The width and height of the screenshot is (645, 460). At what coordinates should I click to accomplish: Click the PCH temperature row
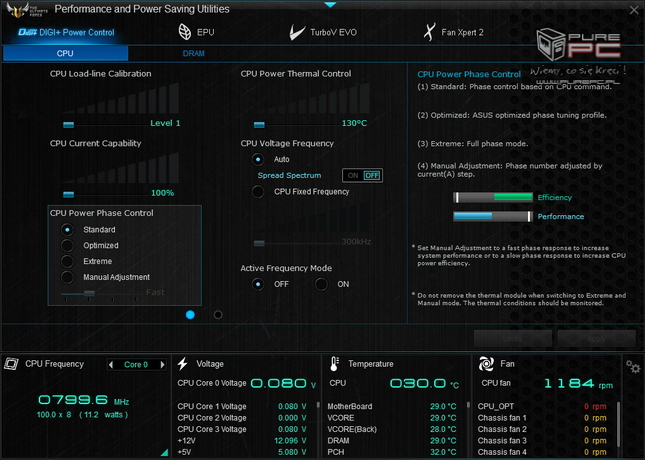point(392,452)
